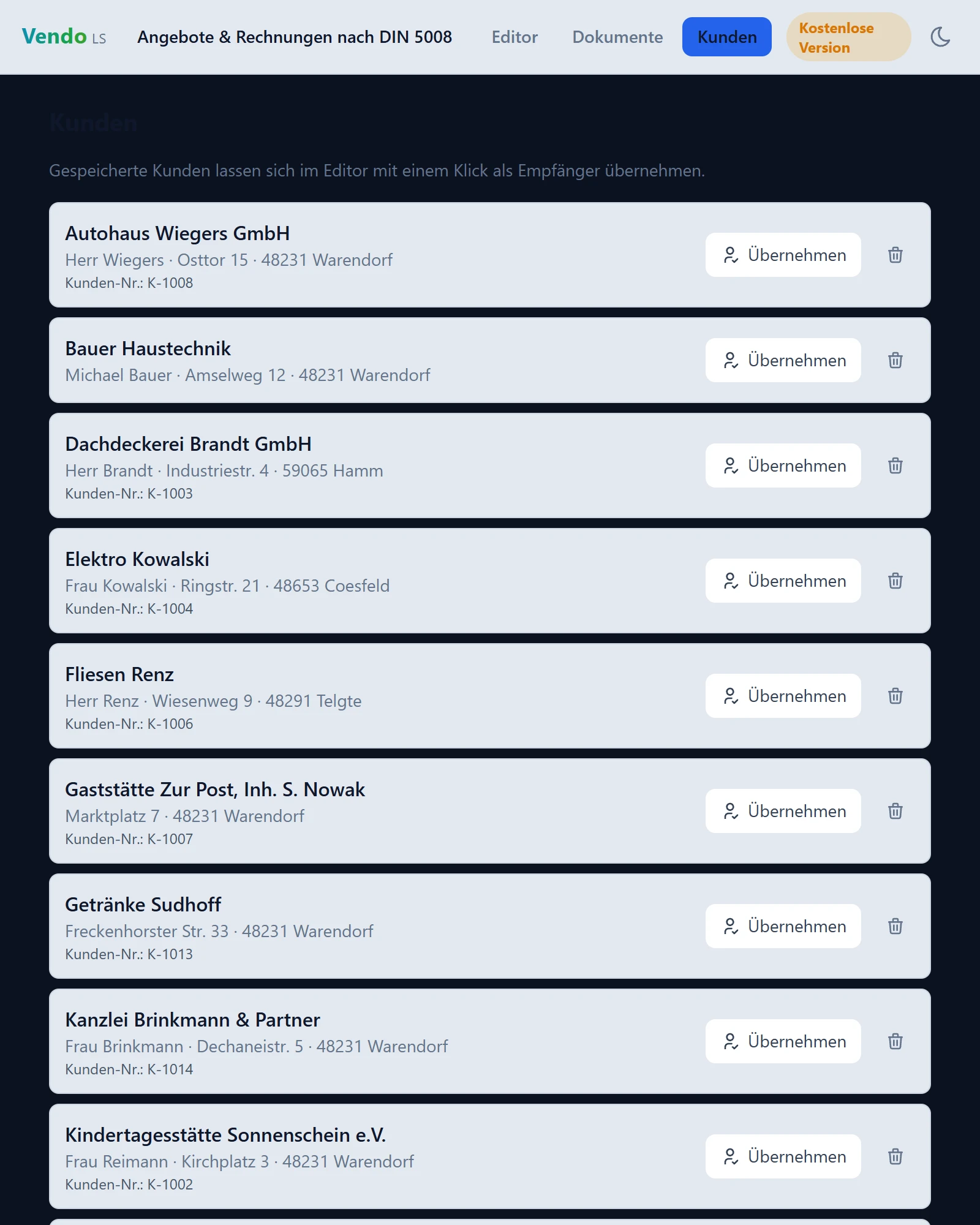980x1225 pixels.
Task: Apply Bauer Haustechnik via Übernehmen button
Action: coord(783,360)
